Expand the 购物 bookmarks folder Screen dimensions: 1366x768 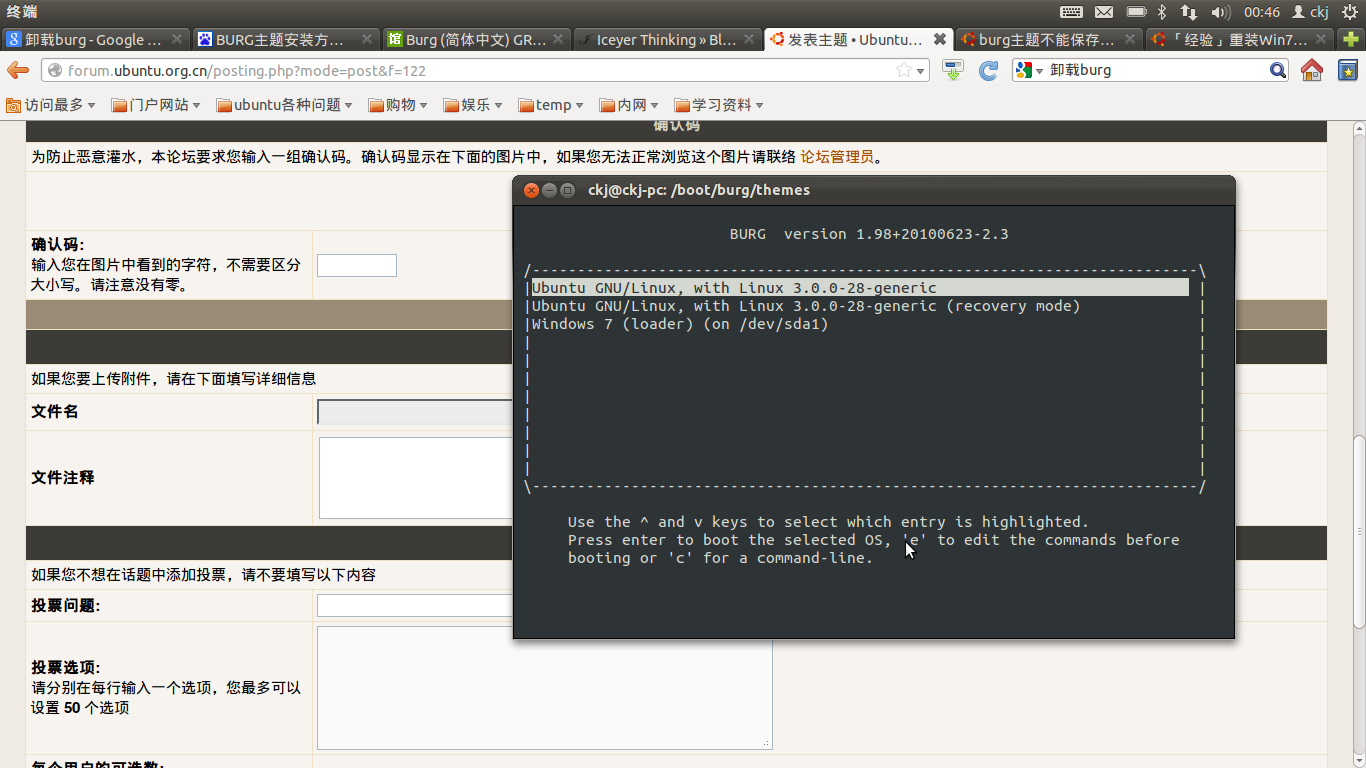point(398,105)
